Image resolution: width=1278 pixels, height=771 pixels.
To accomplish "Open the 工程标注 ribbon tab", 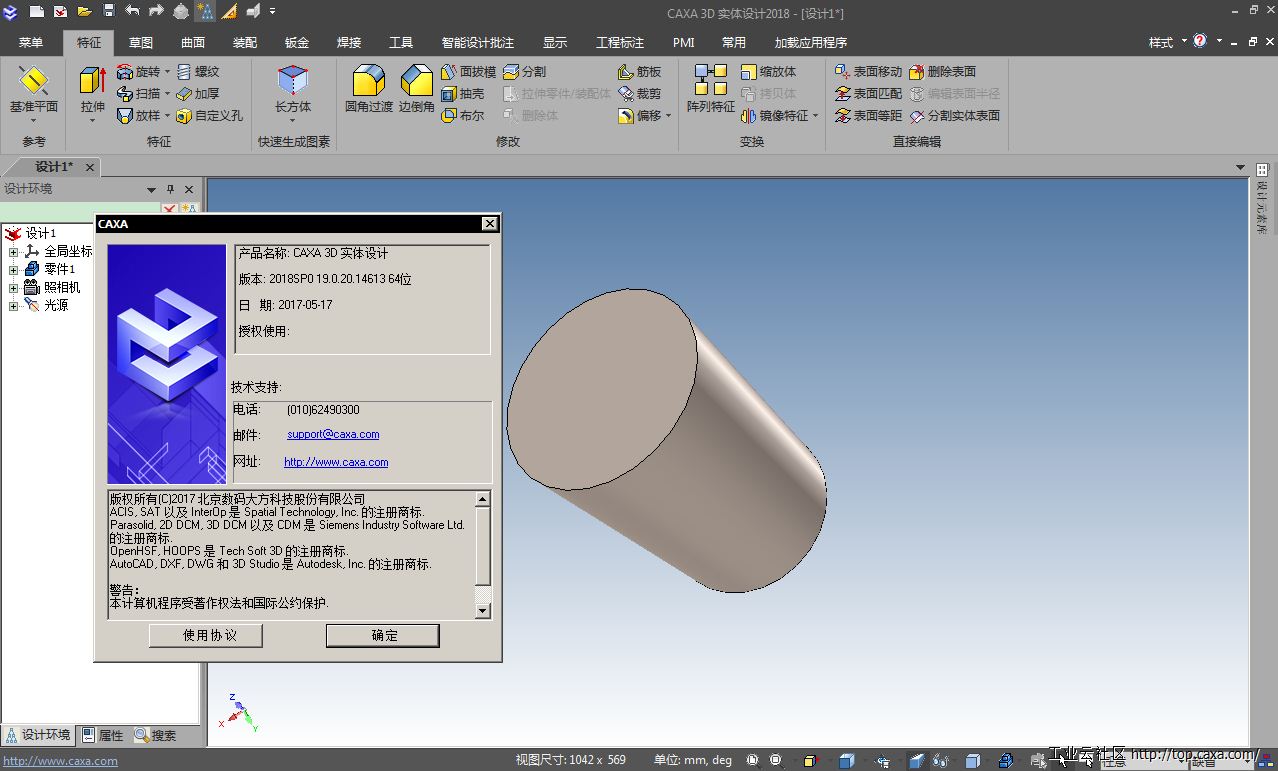I will coord(620,43).
